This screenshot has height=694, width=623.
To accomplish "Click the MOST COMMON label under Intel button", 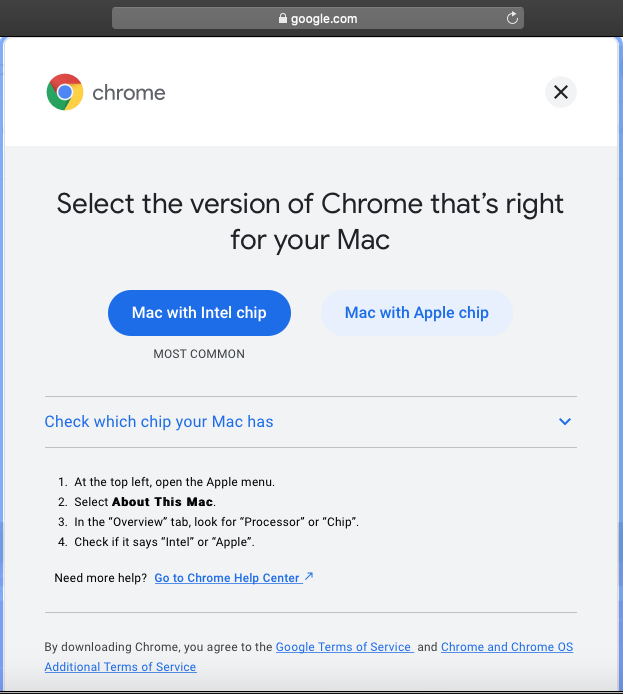I will pyautogui.click(x=199, y=354).
